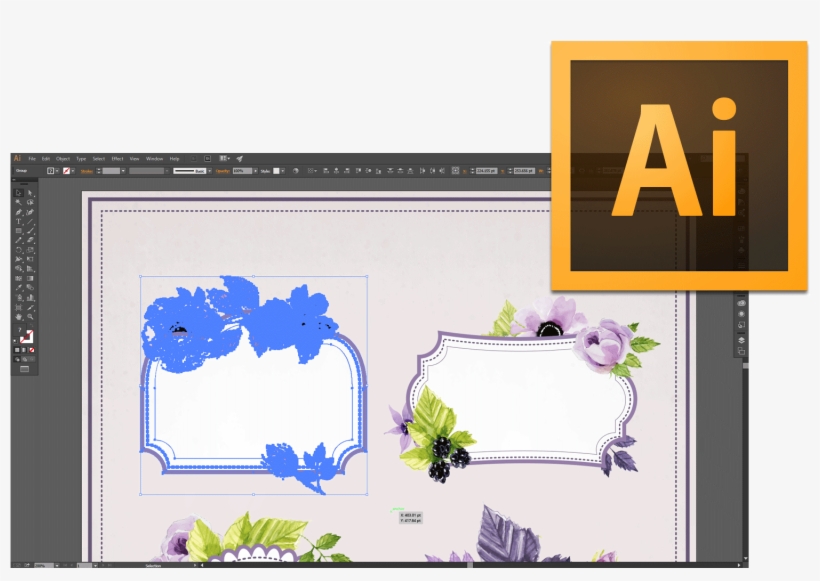The width and height of the screenshot is (820, 581).
Task: Select the Line Segment tool
Action: tap(30, 221)
